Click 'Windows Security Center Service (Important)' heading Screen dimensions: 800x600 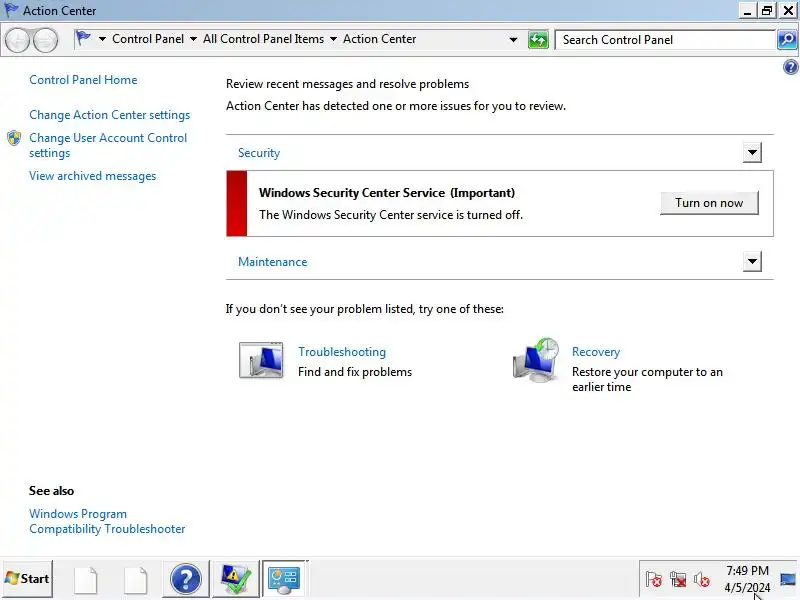[387, 193]
